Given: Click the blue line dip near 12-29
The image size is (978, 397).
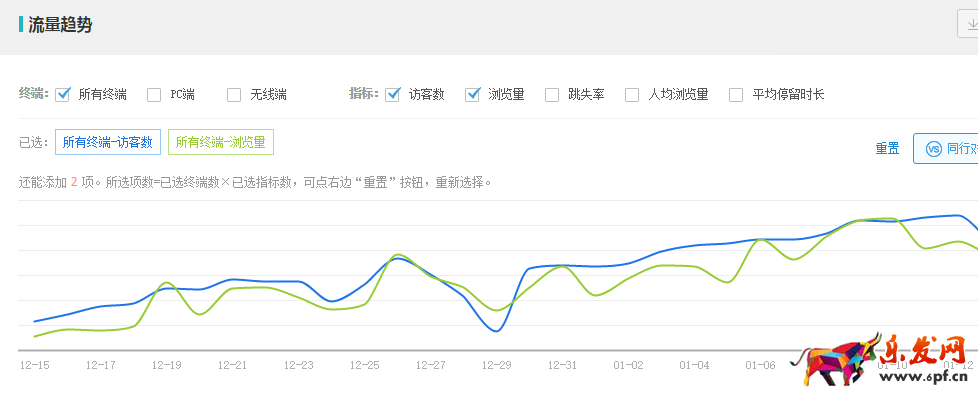Looking at the screenshot, I should (x=496, y=331).
